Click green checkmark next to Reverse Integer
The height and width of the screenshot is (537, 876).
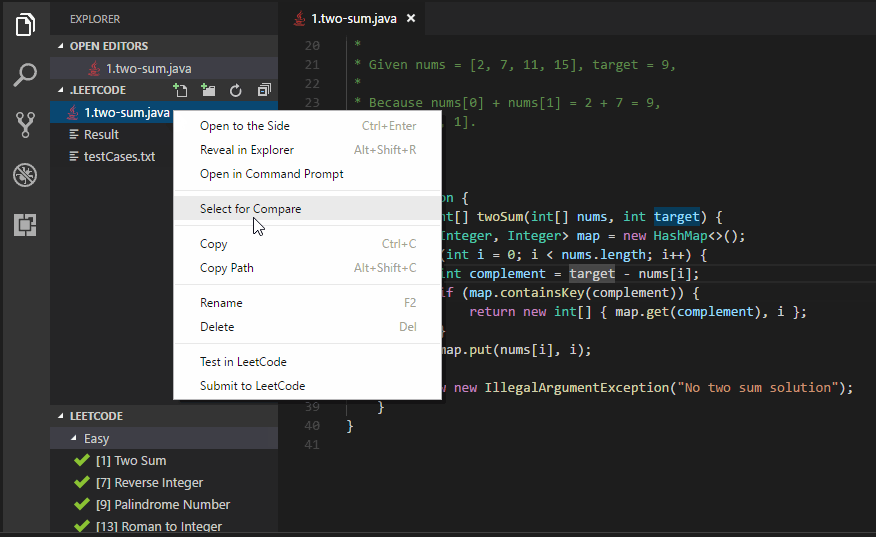pyautogui.click(x=82, y=482)
